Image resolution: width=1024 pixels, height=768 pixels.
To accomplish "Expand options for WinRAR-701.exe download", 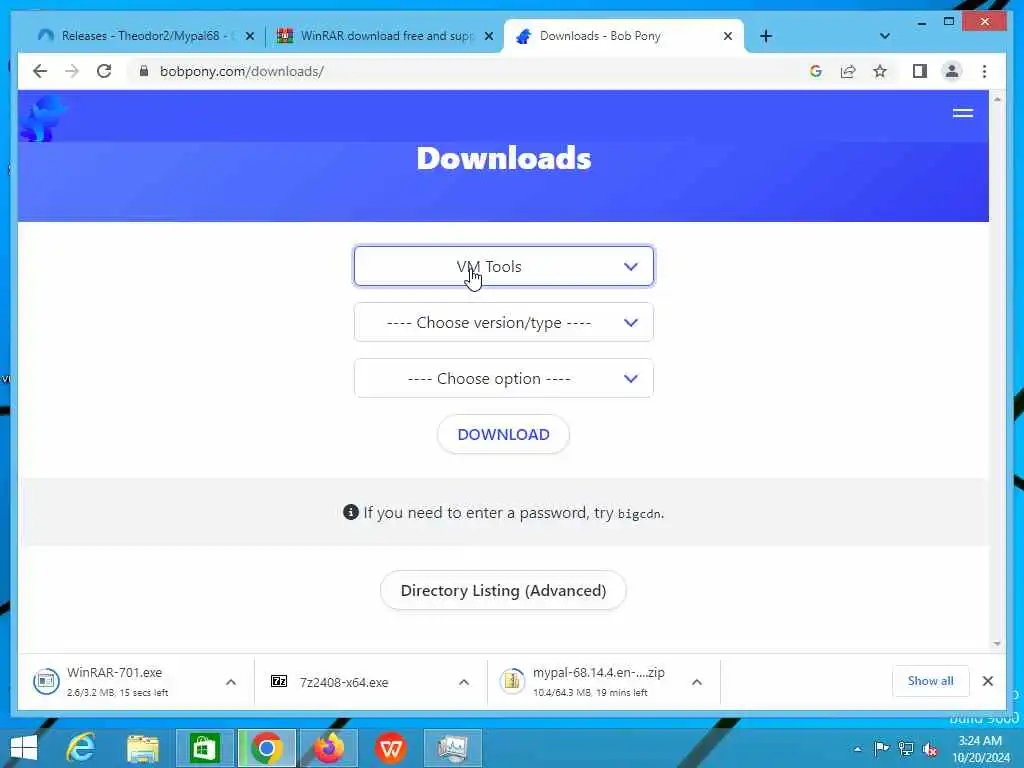I will (231, 682).
